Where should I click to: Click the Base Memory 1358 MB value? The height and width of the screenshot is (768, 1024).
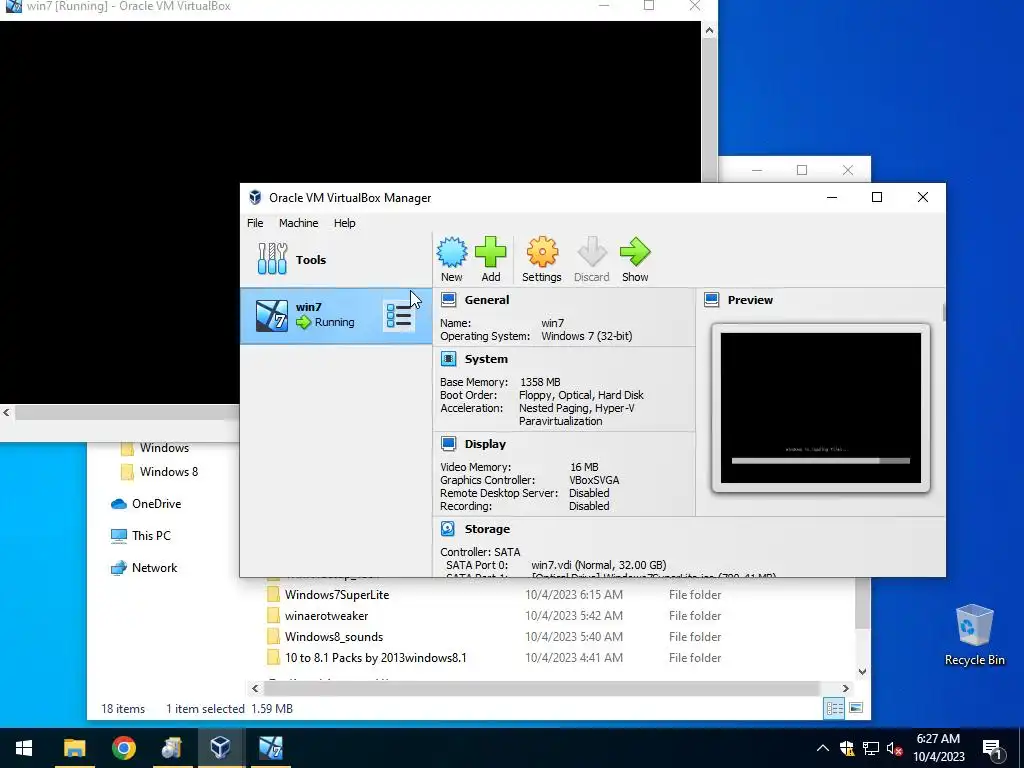pyautogui.click(x=540, y=382)
